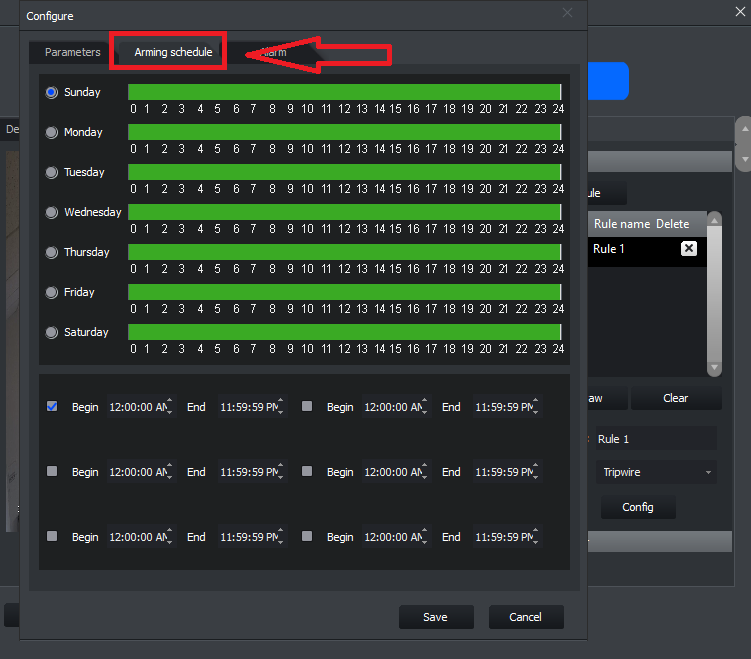
Task: Increase the first Begin time using up arrow
Action: pos(170,401)
